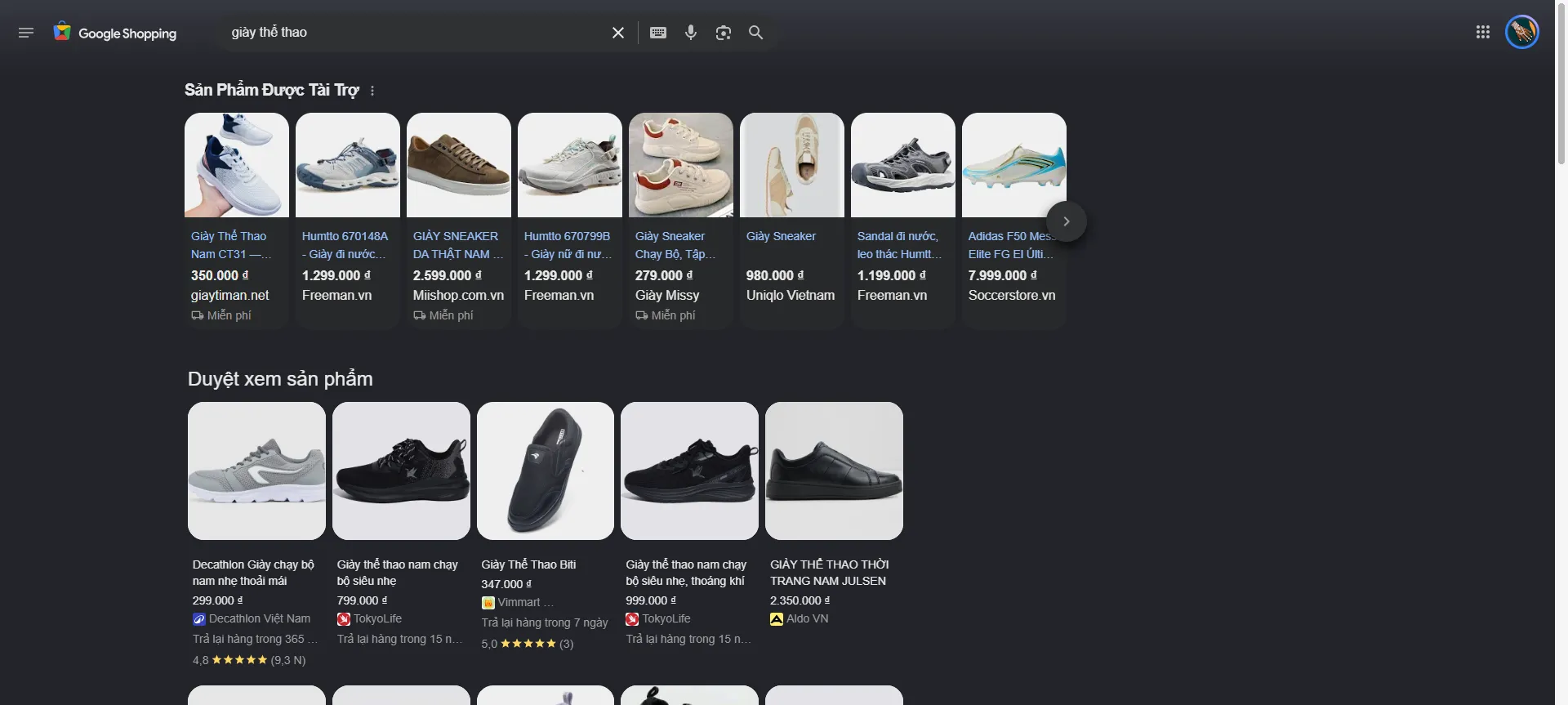This screenshot has width=1568, height=705.
Task: Open Uniqlo Giày Sneaker listing
Action: pos(781,236)
